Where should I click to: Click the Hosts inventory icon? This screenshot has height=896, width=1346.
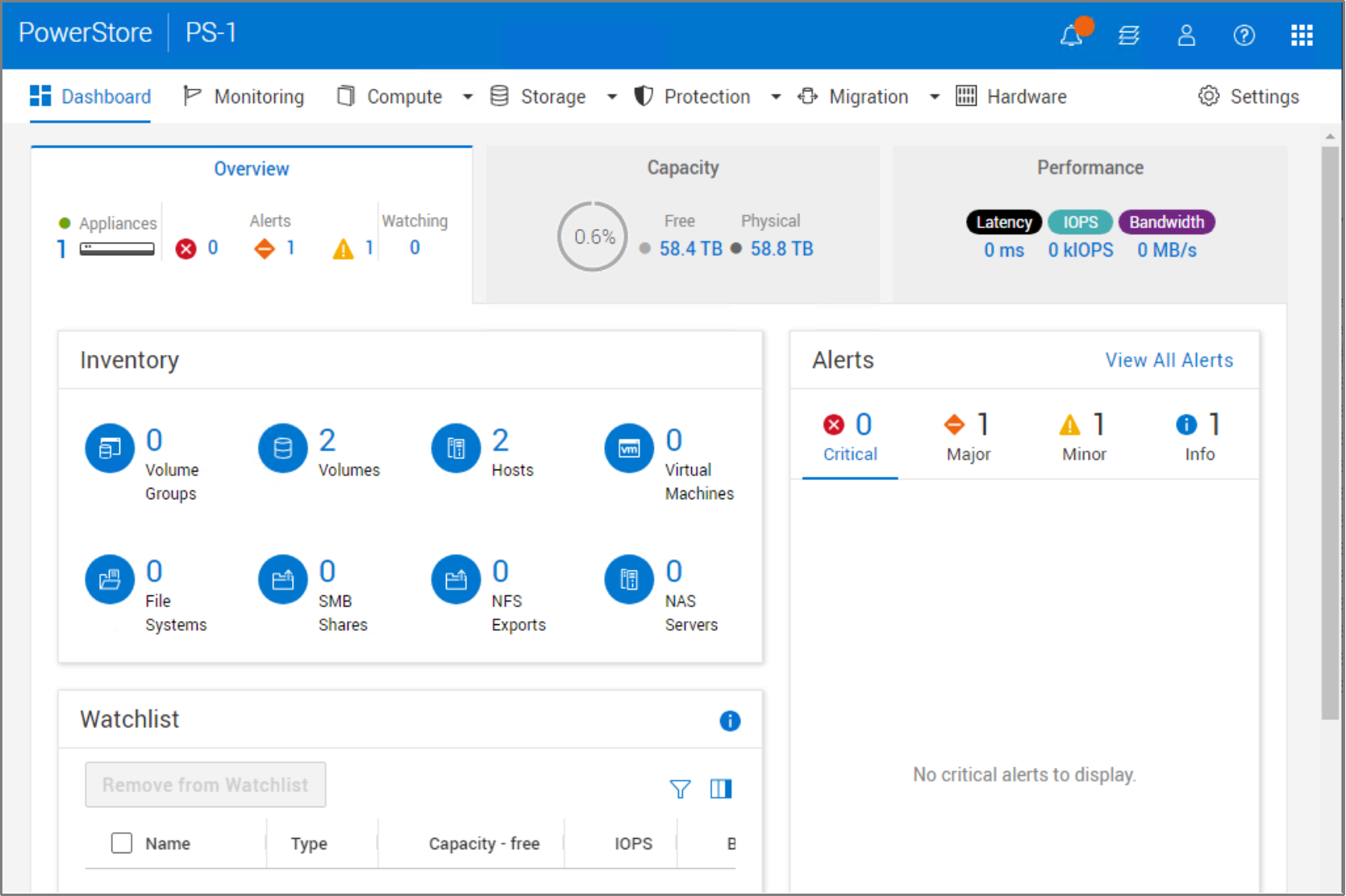click(456, 448)
